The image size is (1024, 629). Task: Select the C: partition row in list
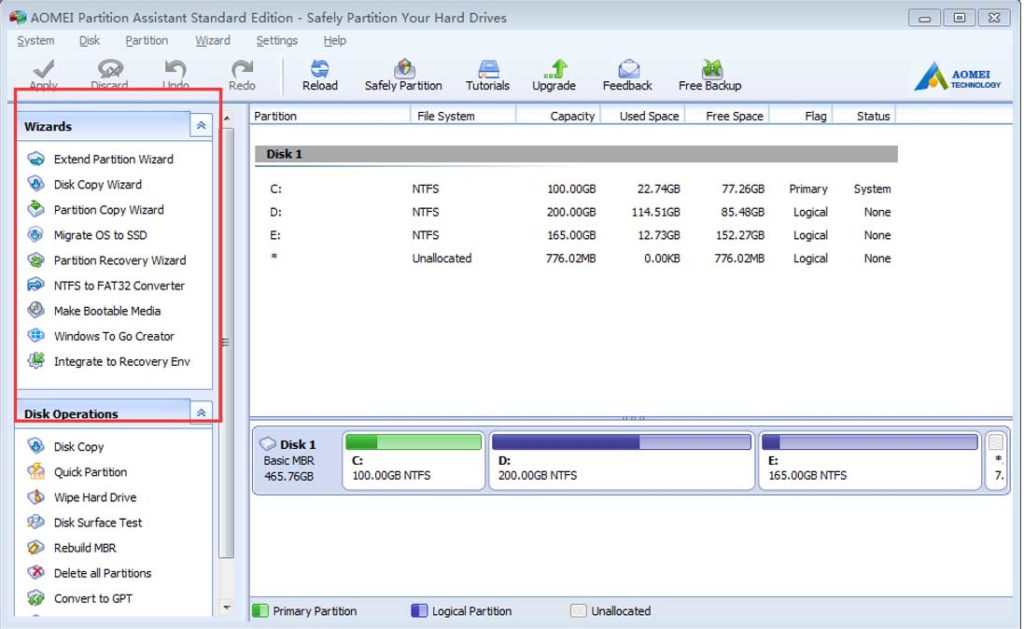coord(576,189)
